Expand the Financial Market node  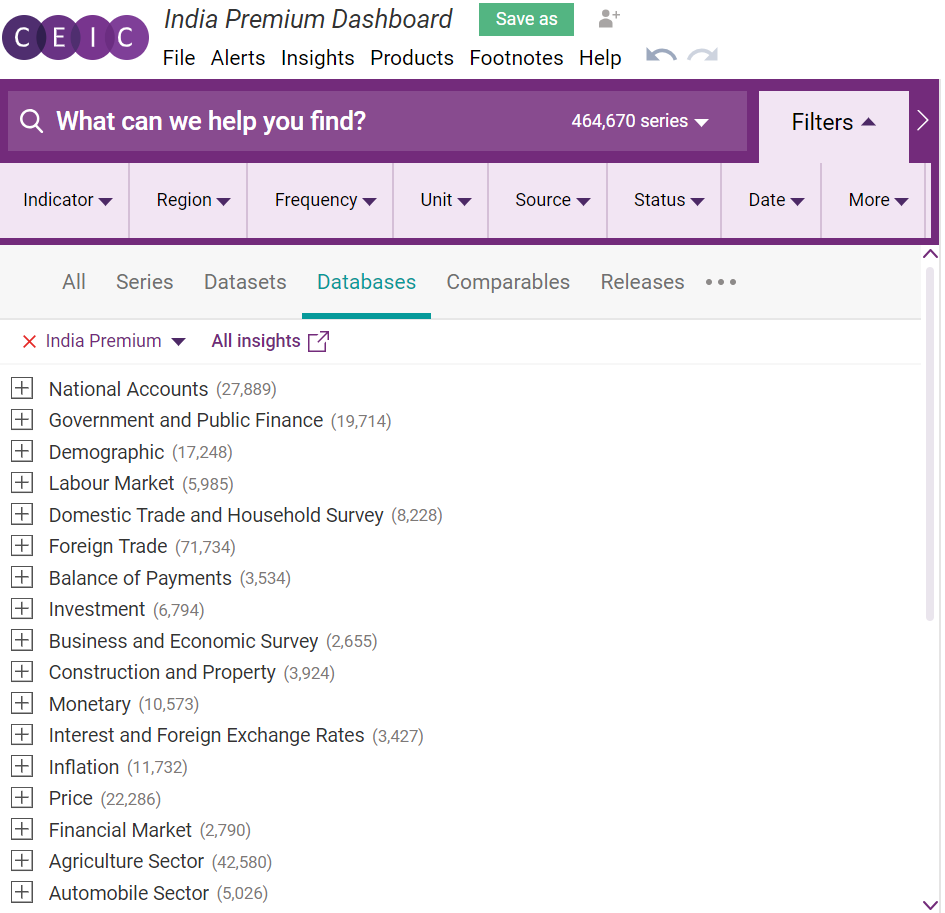pos(22,829)
